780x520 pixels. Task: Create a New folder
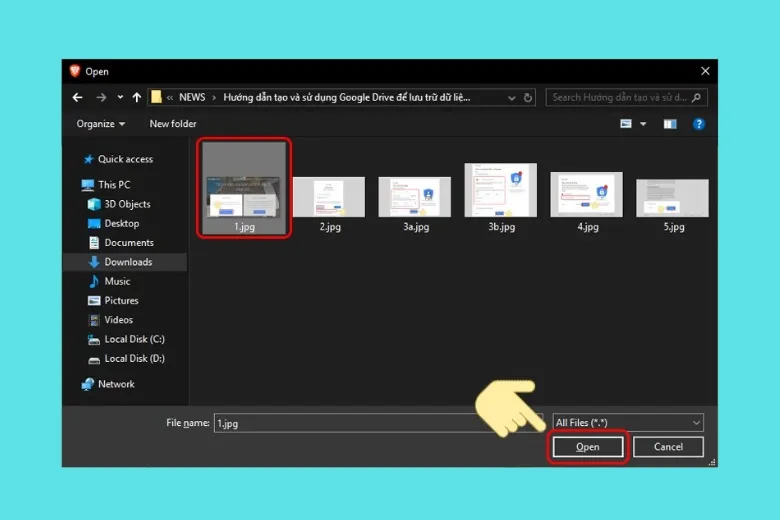pyautogui.click(x=173, y=124)
